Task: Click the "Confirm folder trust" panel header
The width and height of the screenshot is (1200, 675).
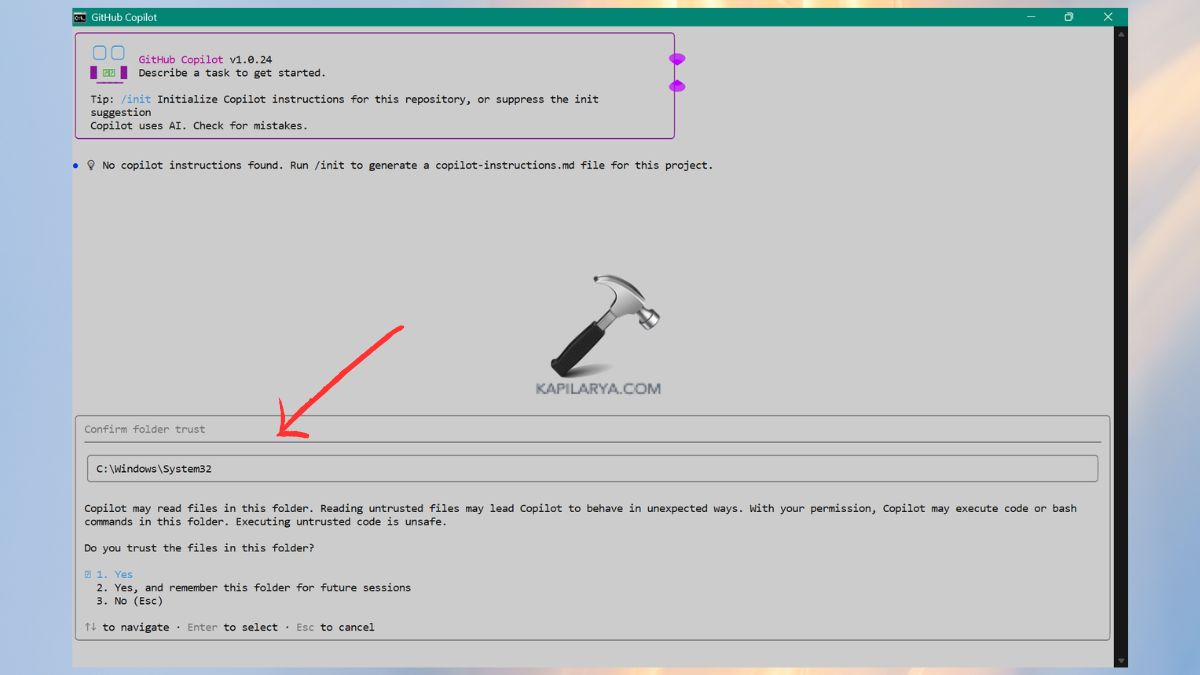Action: click(144, 428)
